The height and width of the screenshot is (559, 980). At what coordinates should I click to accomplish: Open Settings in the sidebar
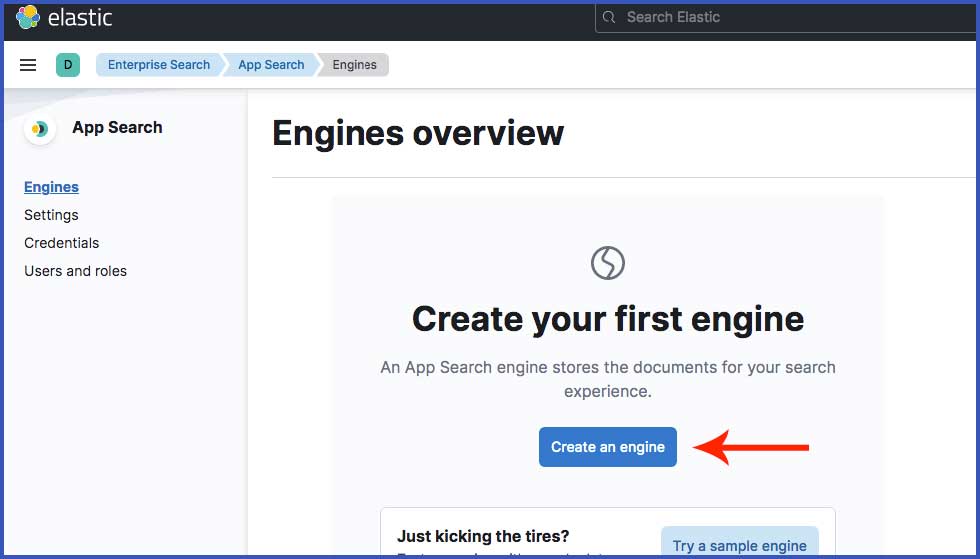(51, 215)
